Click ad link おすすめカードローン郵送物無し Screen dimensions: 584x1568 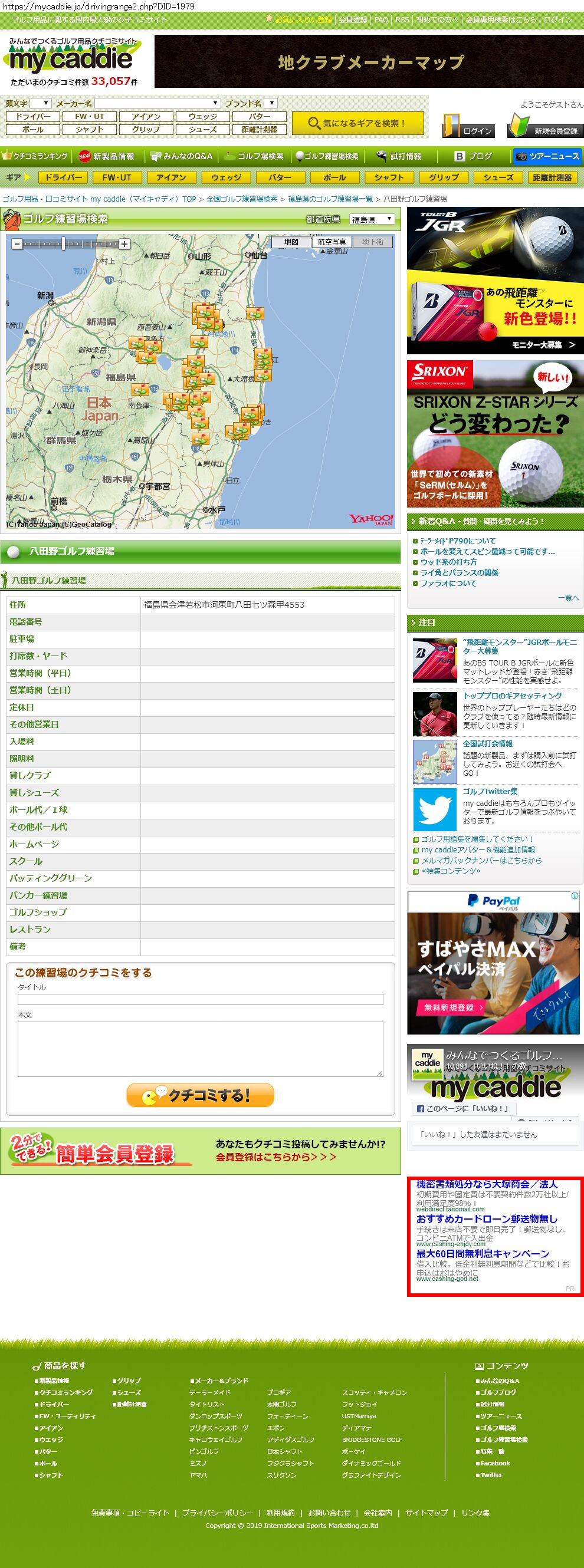point(487,1218)
